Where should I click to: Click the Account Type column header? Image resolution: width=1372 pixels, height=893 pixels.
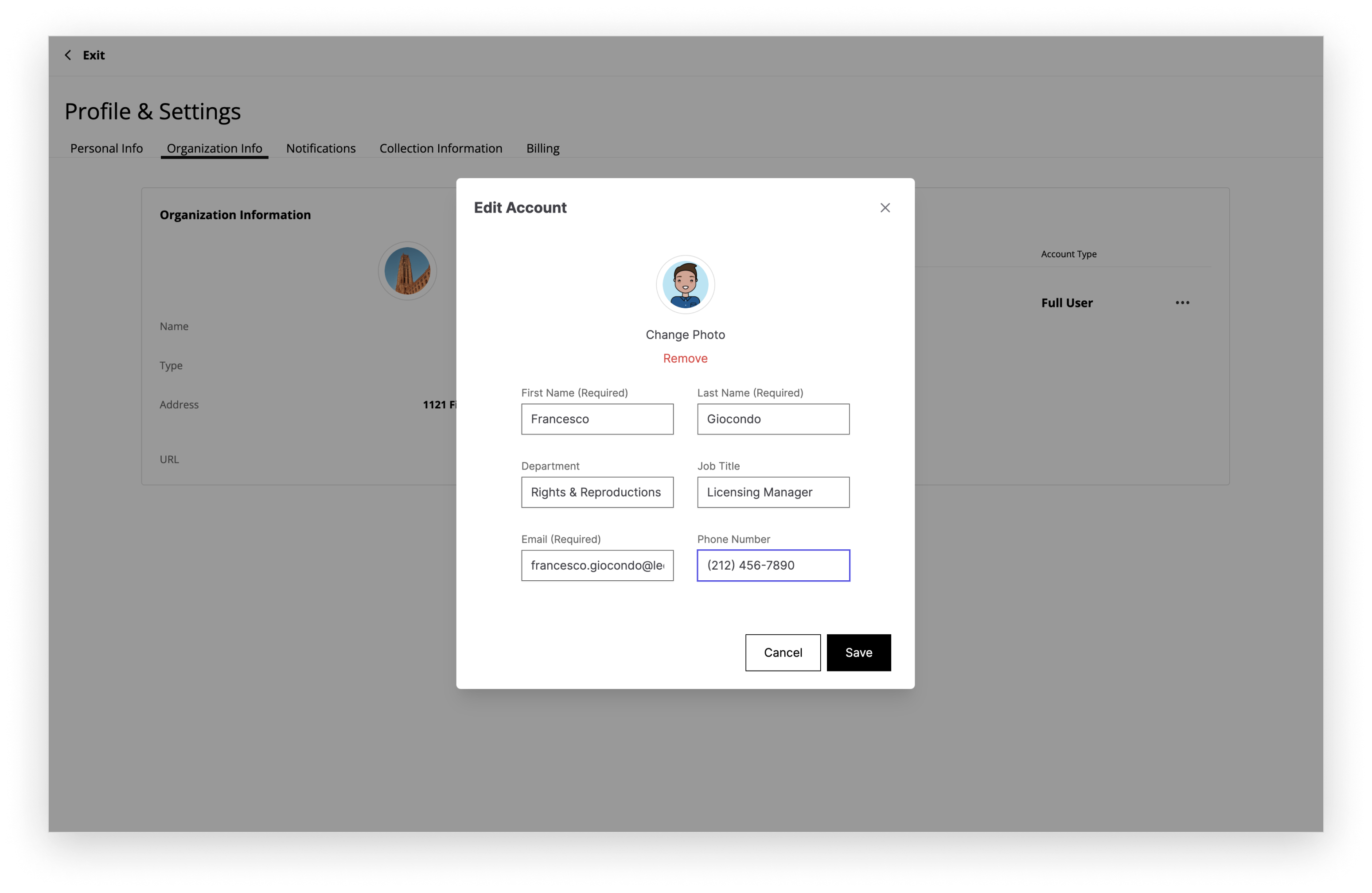[1068, 254]
